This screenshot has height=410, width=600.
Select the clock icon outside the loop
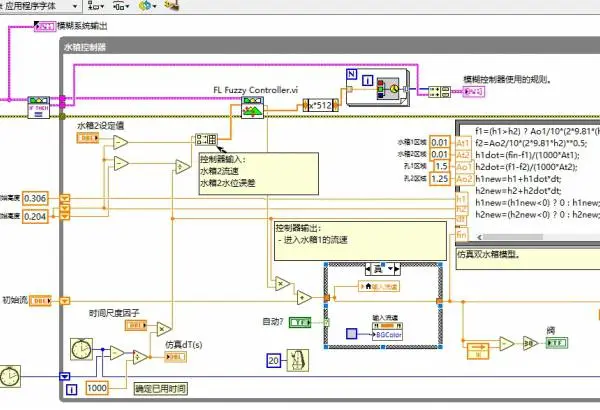(10, 376)
